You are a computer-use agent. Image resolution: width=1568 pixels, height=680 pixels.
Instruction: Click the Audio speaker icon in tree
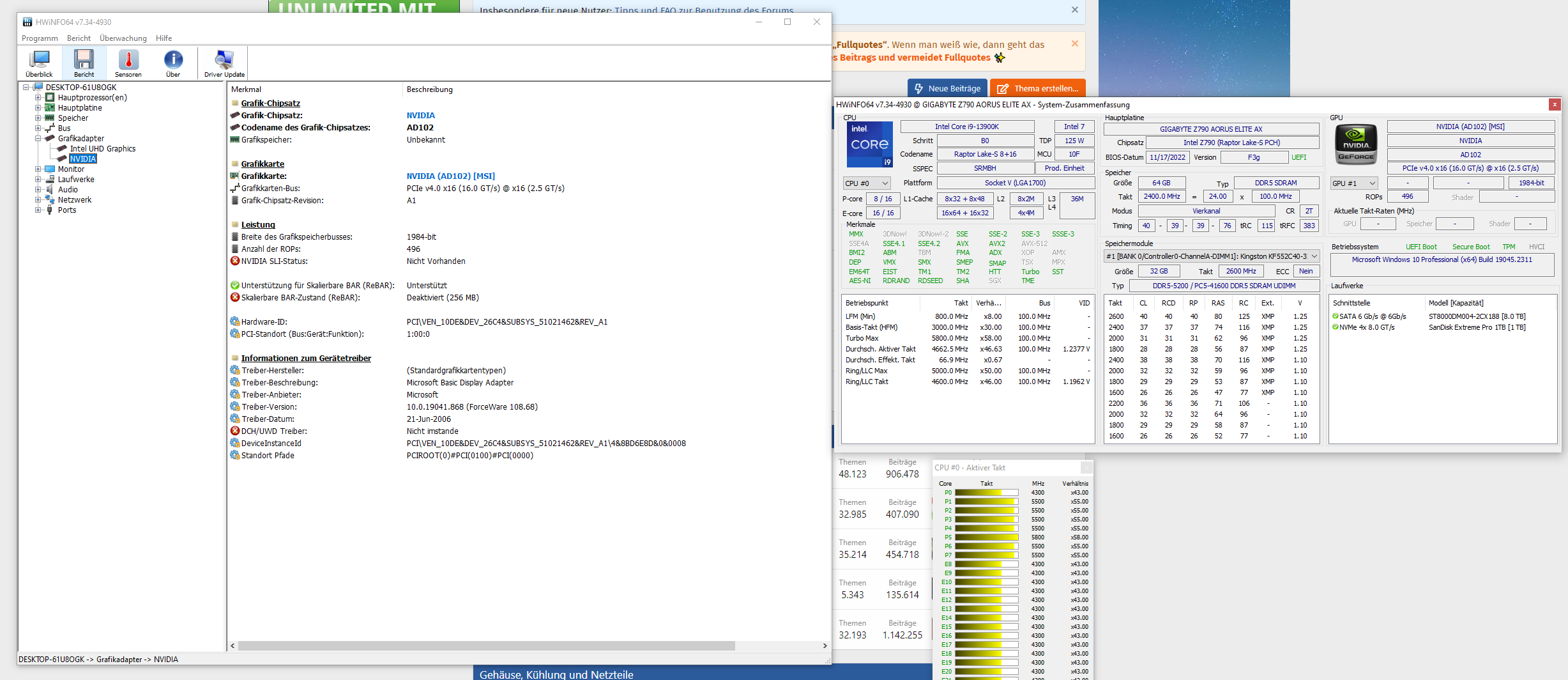50,189
